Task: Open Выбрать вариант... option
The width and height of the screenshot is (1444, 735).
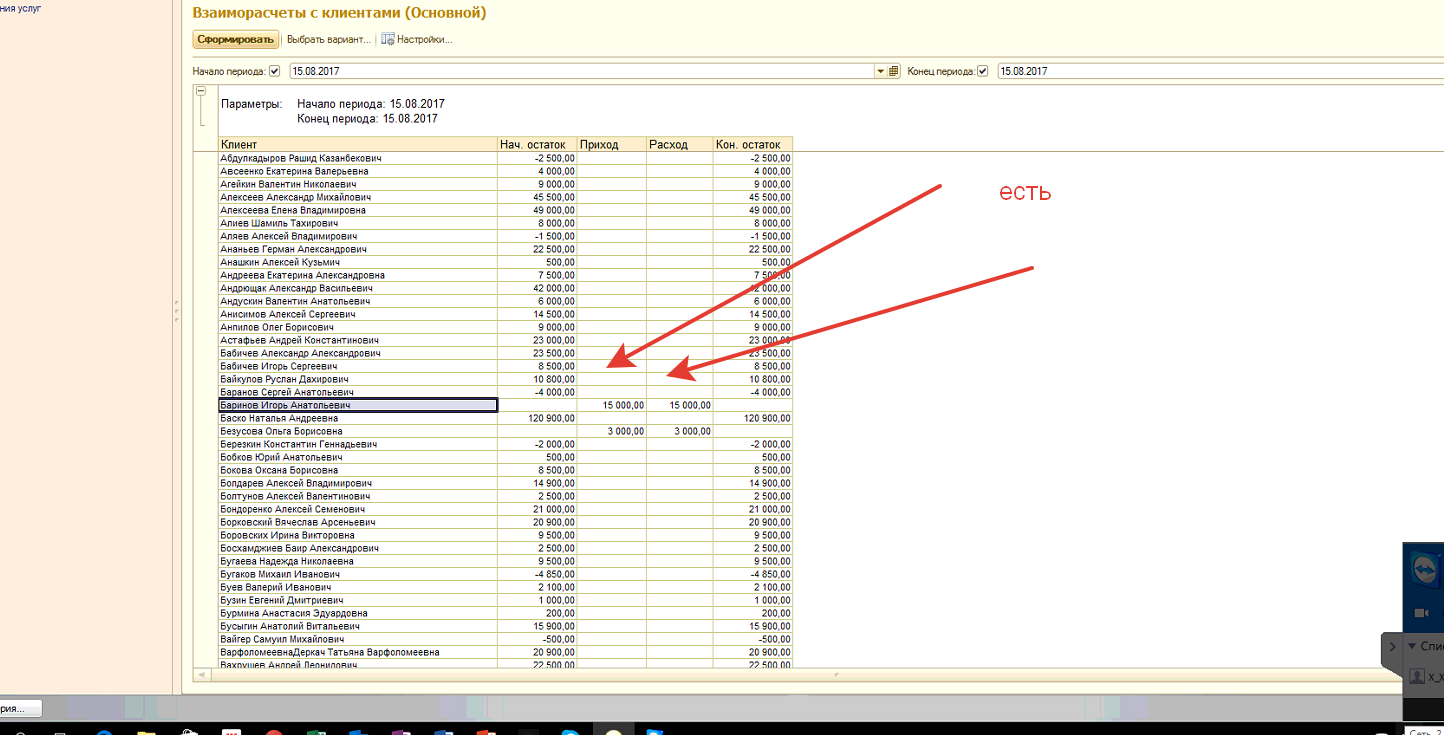Action: pos(328,40)
